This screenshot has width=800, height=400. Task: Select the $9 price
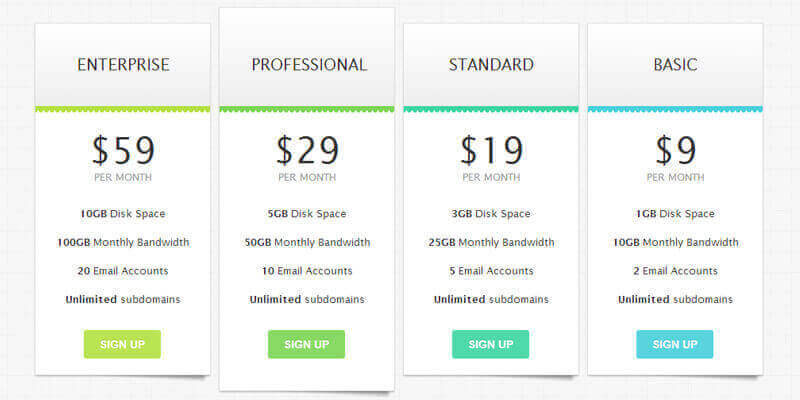(675, 150)
